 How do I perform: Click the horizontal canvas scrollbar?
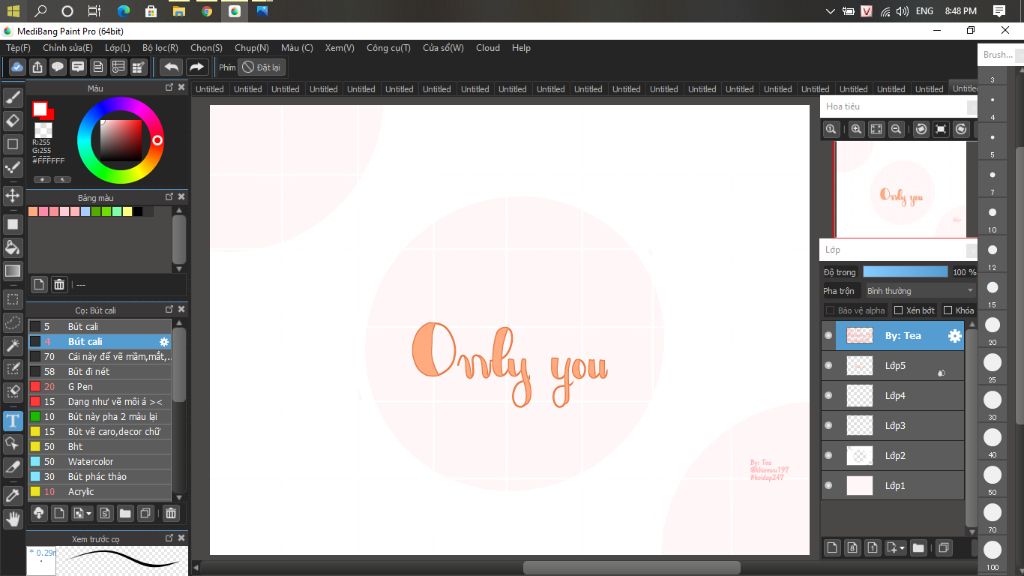click(632, 568)
